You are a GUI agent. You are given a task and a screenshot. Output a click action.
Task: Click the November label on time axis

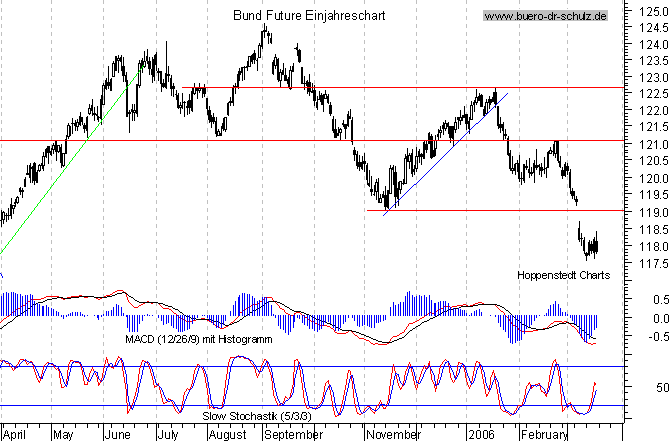(395, 434)
